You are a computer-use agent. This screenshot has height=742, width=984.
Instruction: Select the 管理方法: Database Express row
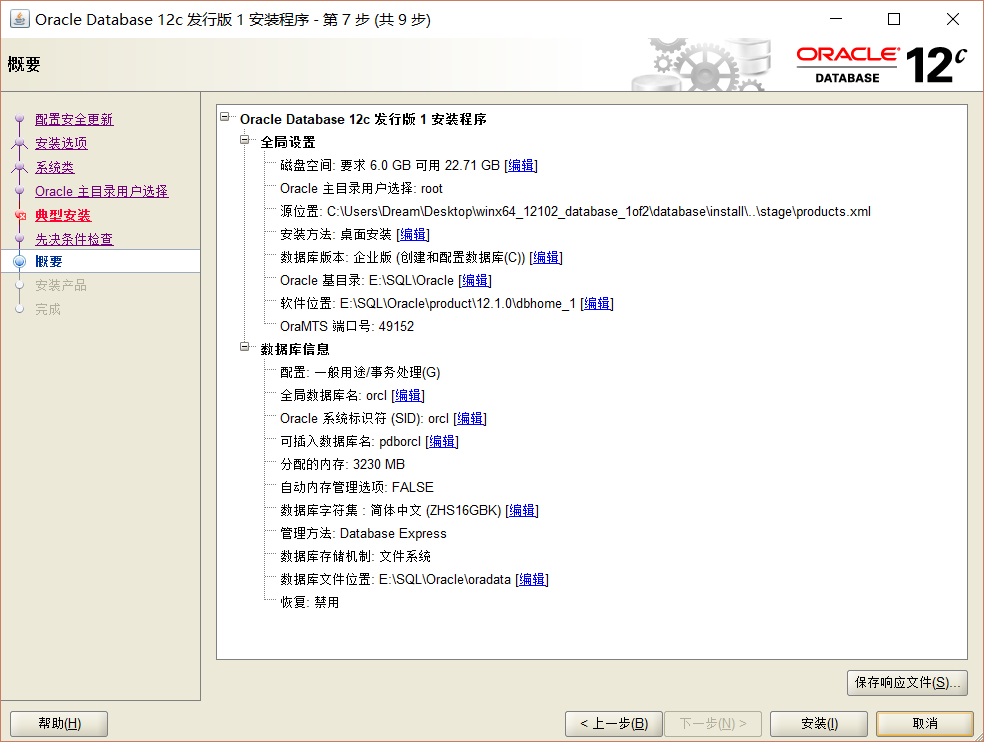(363, 534)
